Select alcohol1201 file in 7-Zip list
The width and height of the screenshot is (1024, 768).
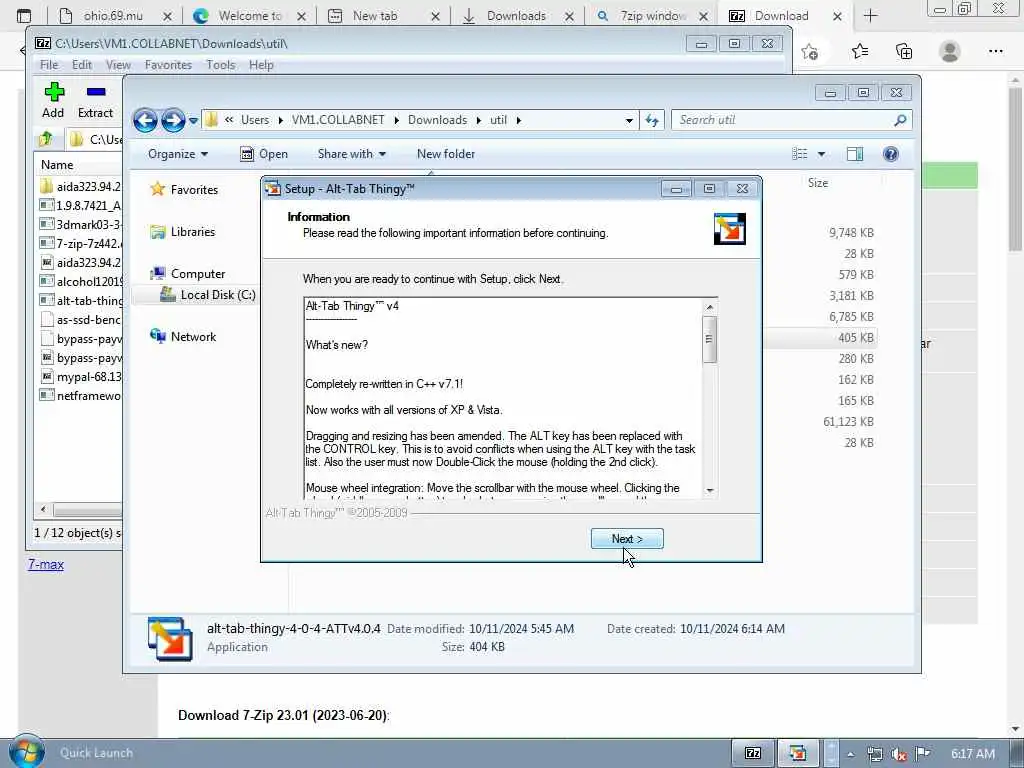(x=80, y=281)
